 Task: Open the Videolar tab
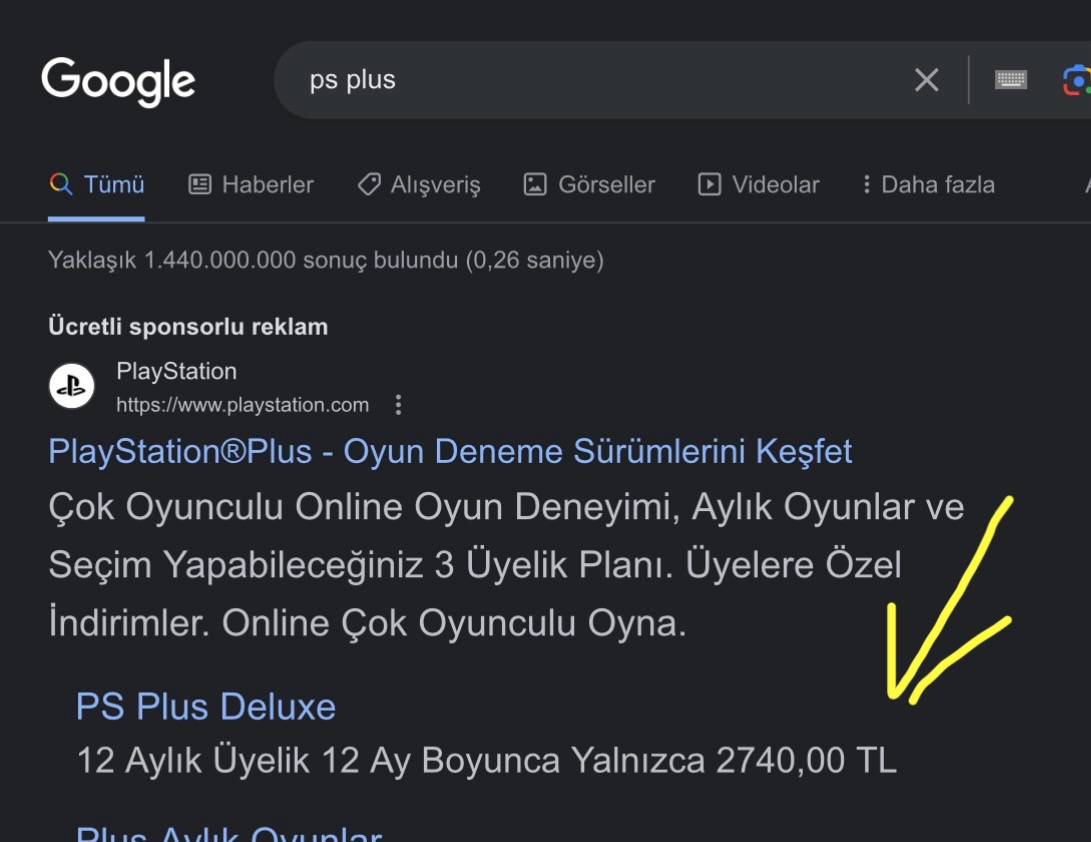758,184
